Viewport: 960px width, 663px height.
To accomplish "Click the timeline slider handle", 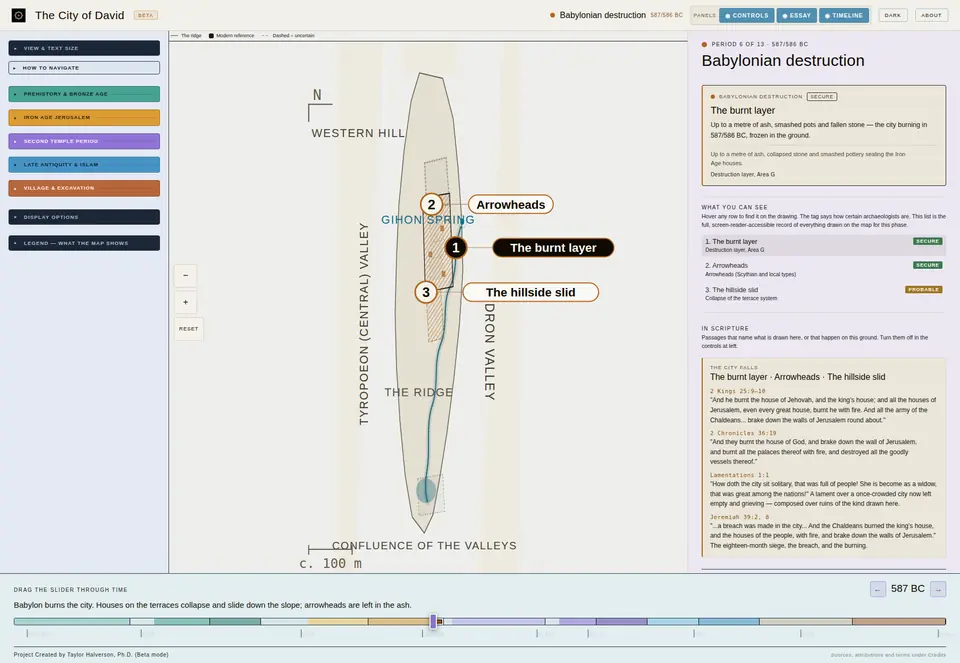I will tap(433, 621).
